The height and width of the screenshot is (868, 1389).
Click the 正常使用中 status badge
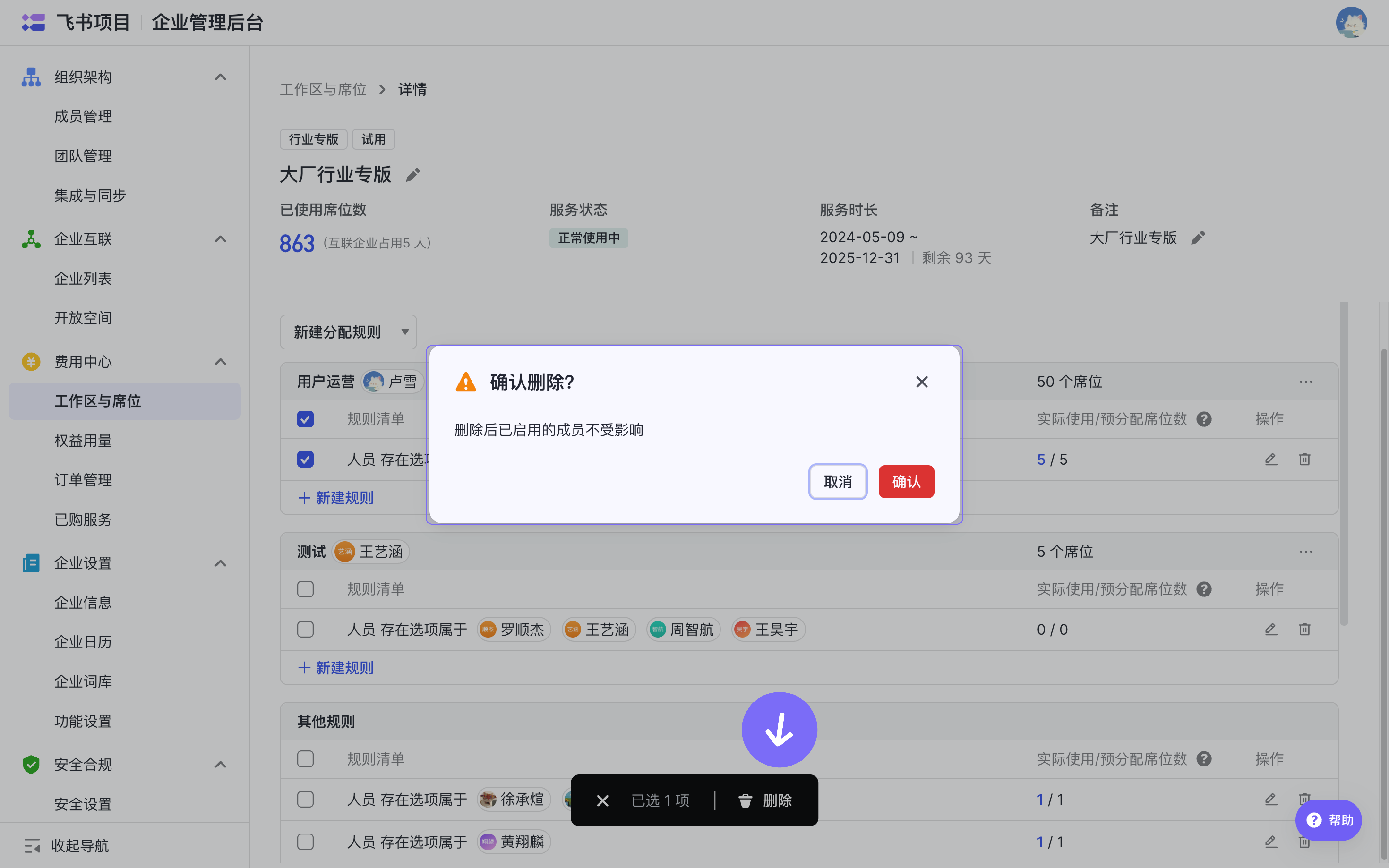[589, 238]
